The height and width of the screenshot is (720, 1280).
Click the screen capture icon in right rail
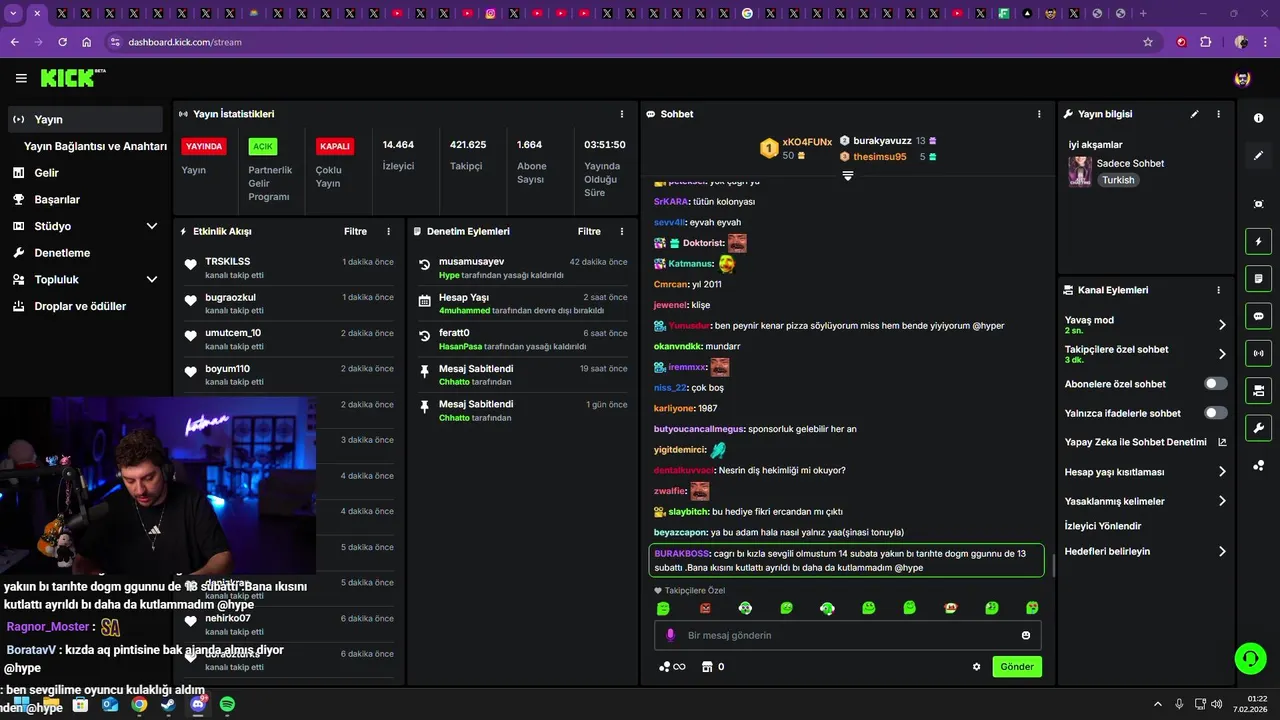tap(1258, 204)
